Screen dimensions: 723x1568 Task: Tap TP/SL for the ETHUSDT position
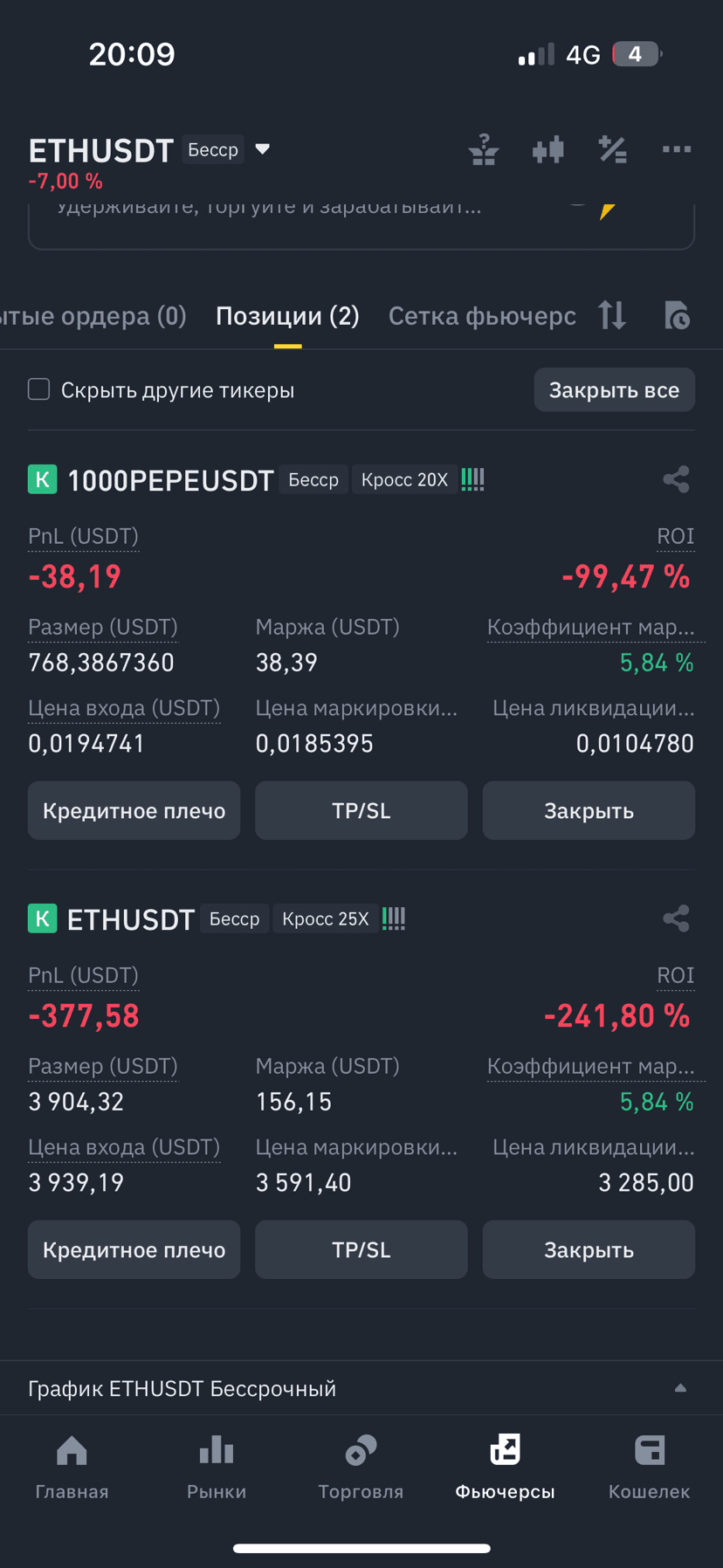click(361, 1249)
